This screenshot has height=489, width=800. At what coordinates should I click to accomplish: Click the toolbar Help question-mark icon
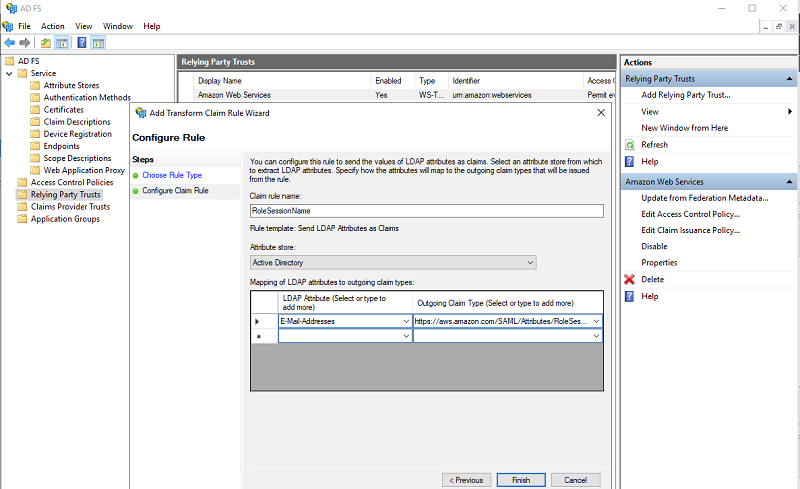point(82,43)
